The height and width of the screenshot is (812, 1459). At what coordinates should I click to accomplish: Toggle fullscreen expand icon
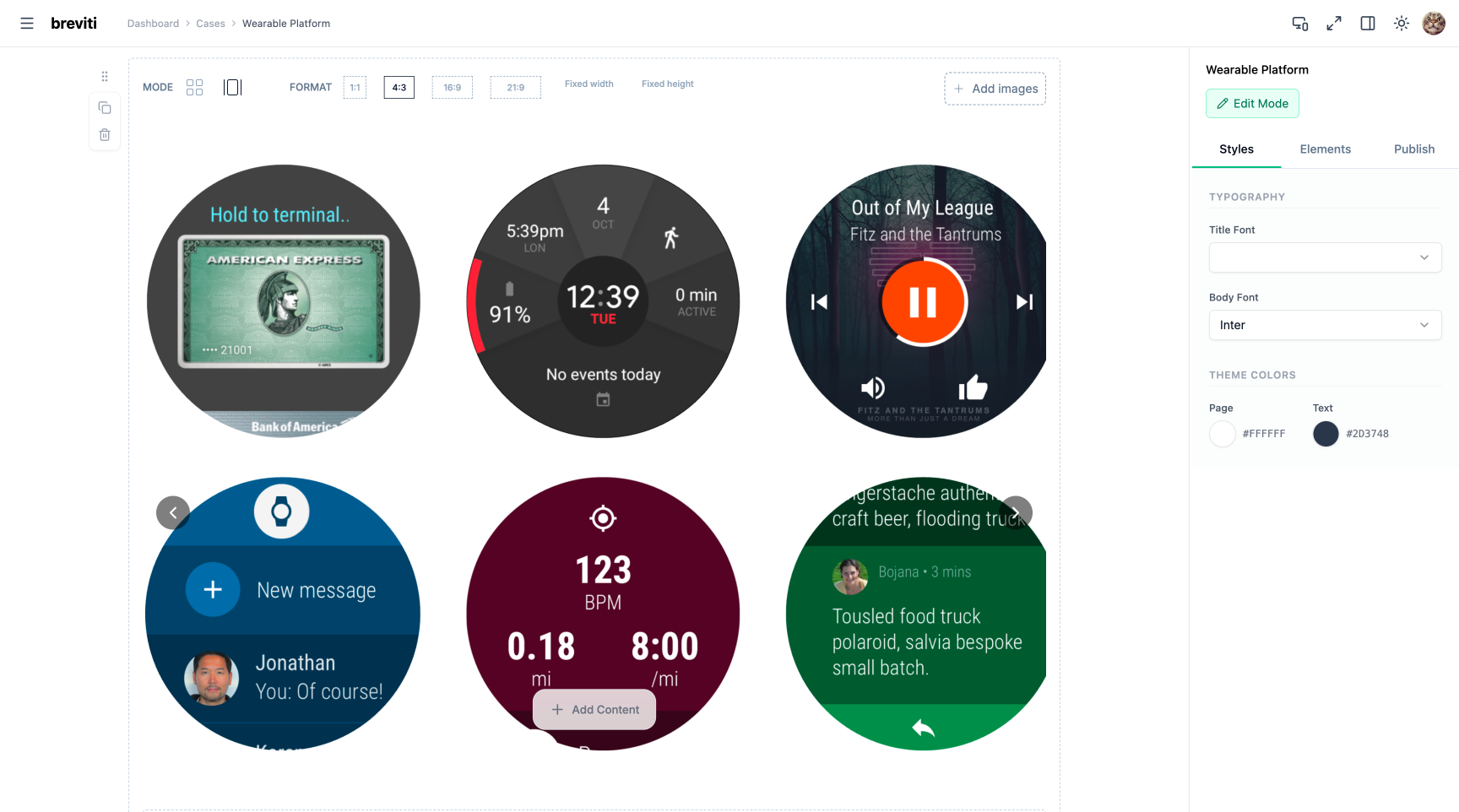[x=1334, y=24]
